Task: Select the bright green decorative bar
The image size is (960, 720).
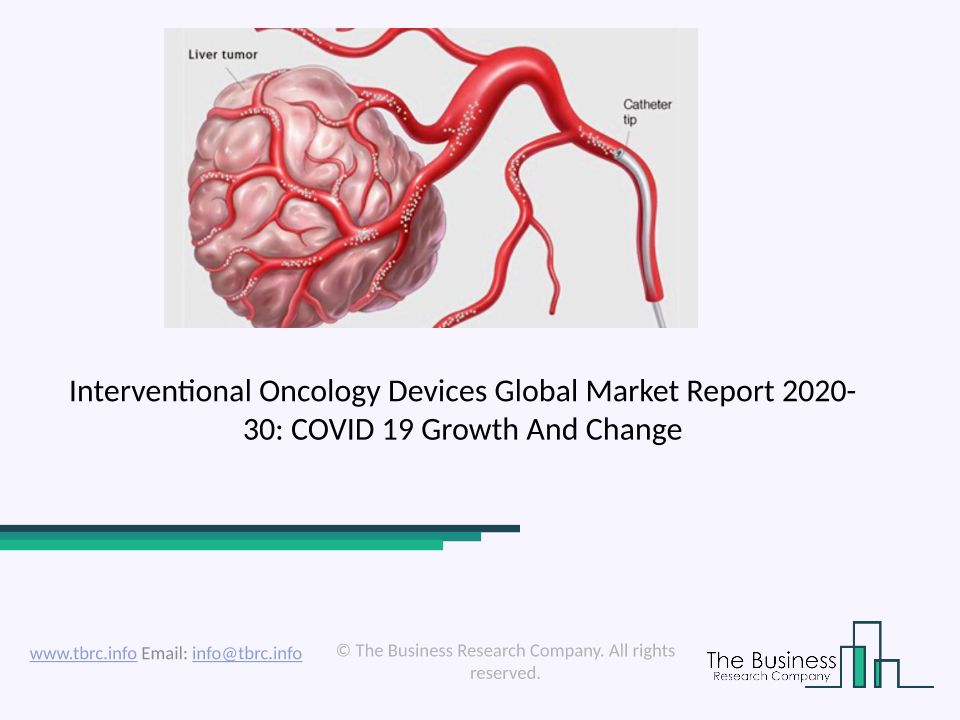Action: [220, 546]
